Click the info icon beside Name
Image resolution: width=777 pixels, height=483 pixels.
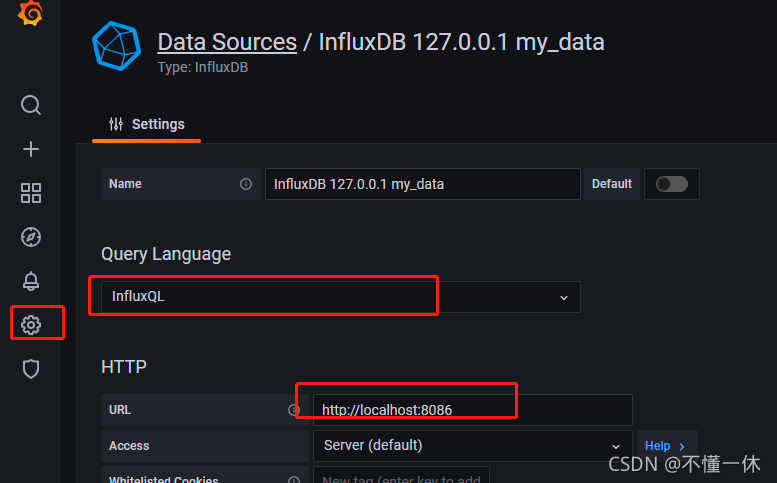pyautogui.click(x=246, y=184)
